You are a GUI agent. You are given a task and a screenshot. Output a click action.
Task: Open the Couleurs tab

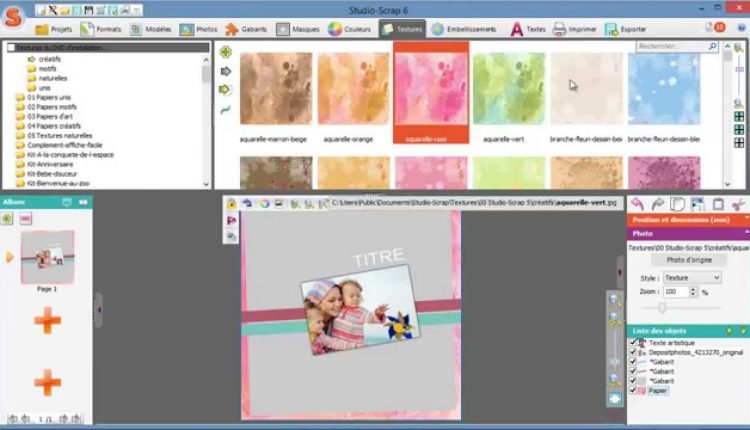pos(350,29)
